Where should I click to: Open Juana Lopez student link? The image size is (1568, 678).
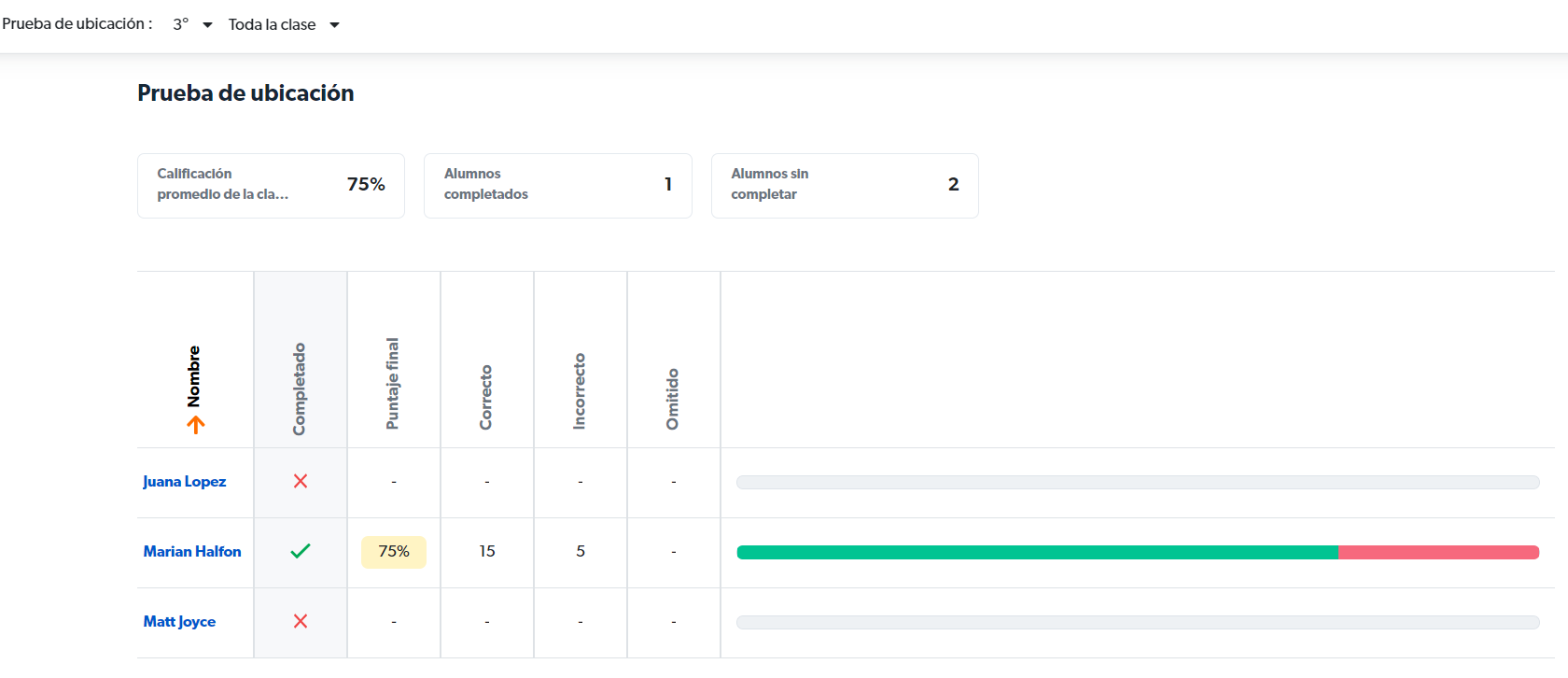(x=185, y=482)
